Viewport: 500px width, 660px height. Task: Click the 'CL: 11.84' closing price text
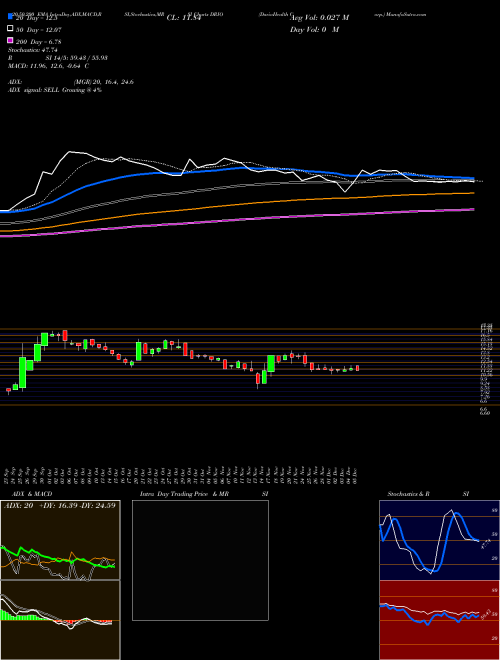tap(184, 18)
